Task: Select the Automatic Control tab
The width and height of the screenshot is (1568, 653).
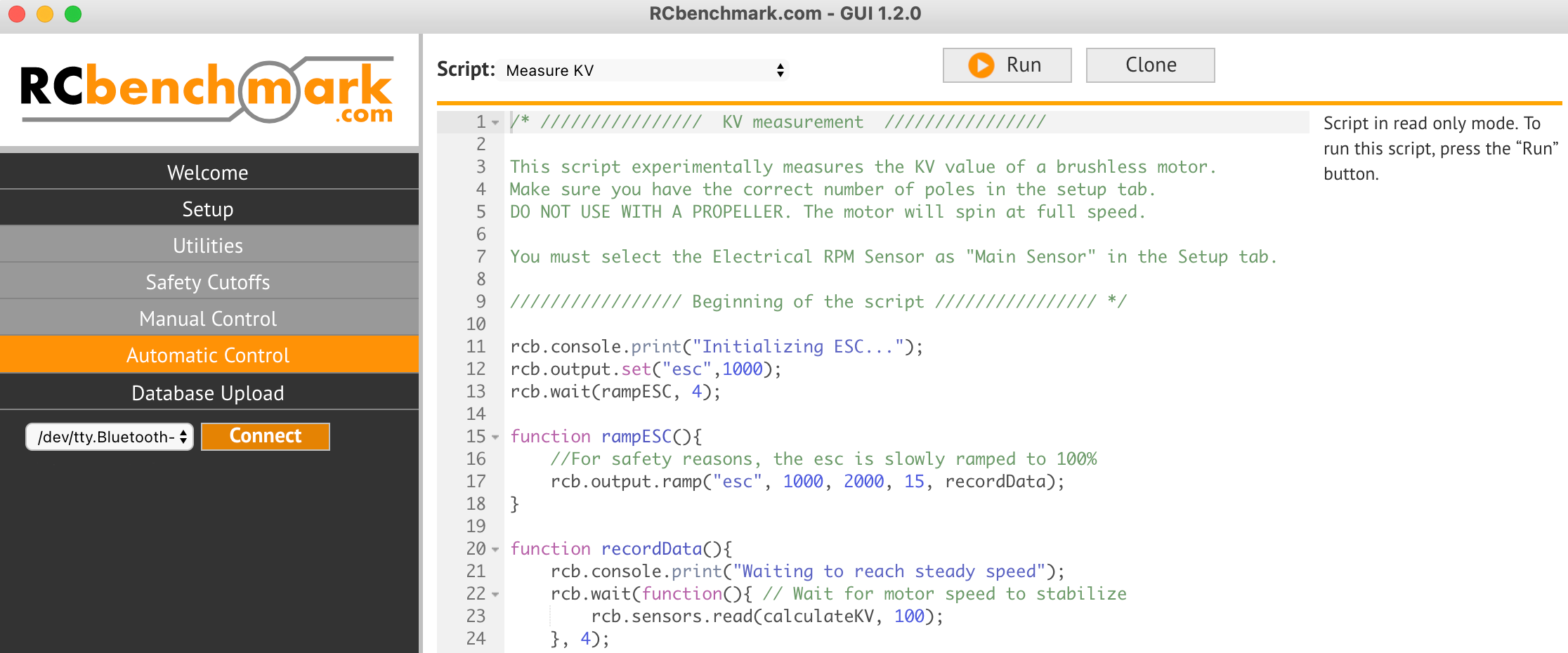Action: point(208,355)
